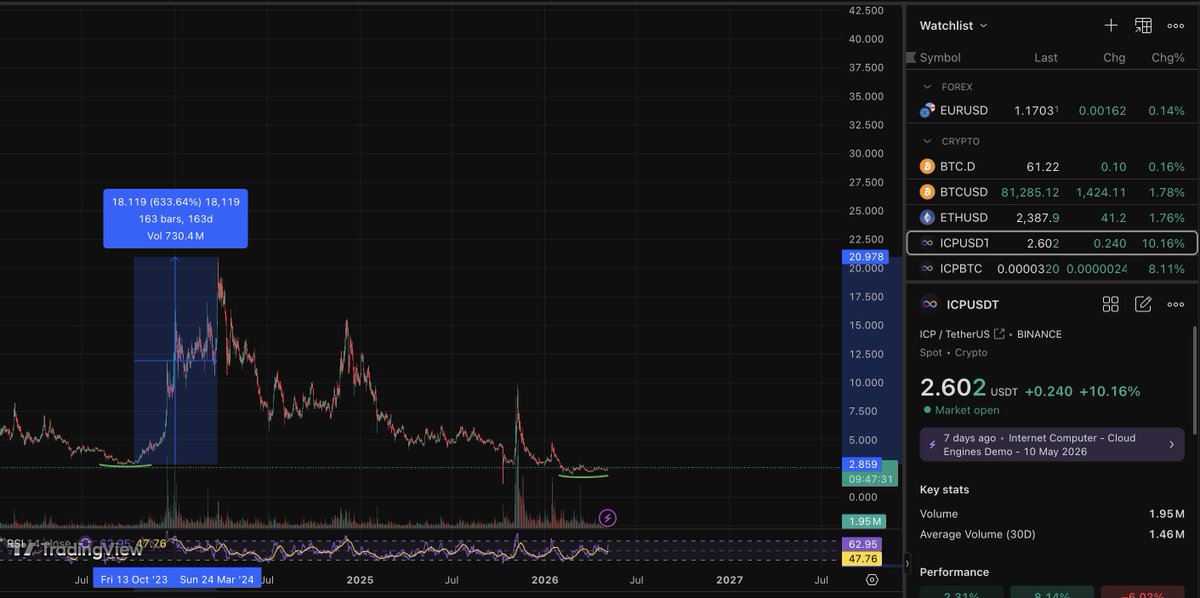Click the green 1.95 M volume axis label
This screenshot has width=1200, height=598.
pos(865,522)
